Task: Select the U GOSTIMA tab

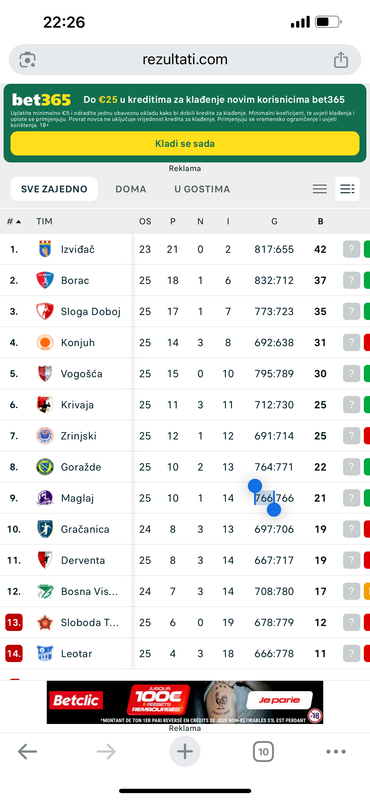Action: [x=202, y=189]
